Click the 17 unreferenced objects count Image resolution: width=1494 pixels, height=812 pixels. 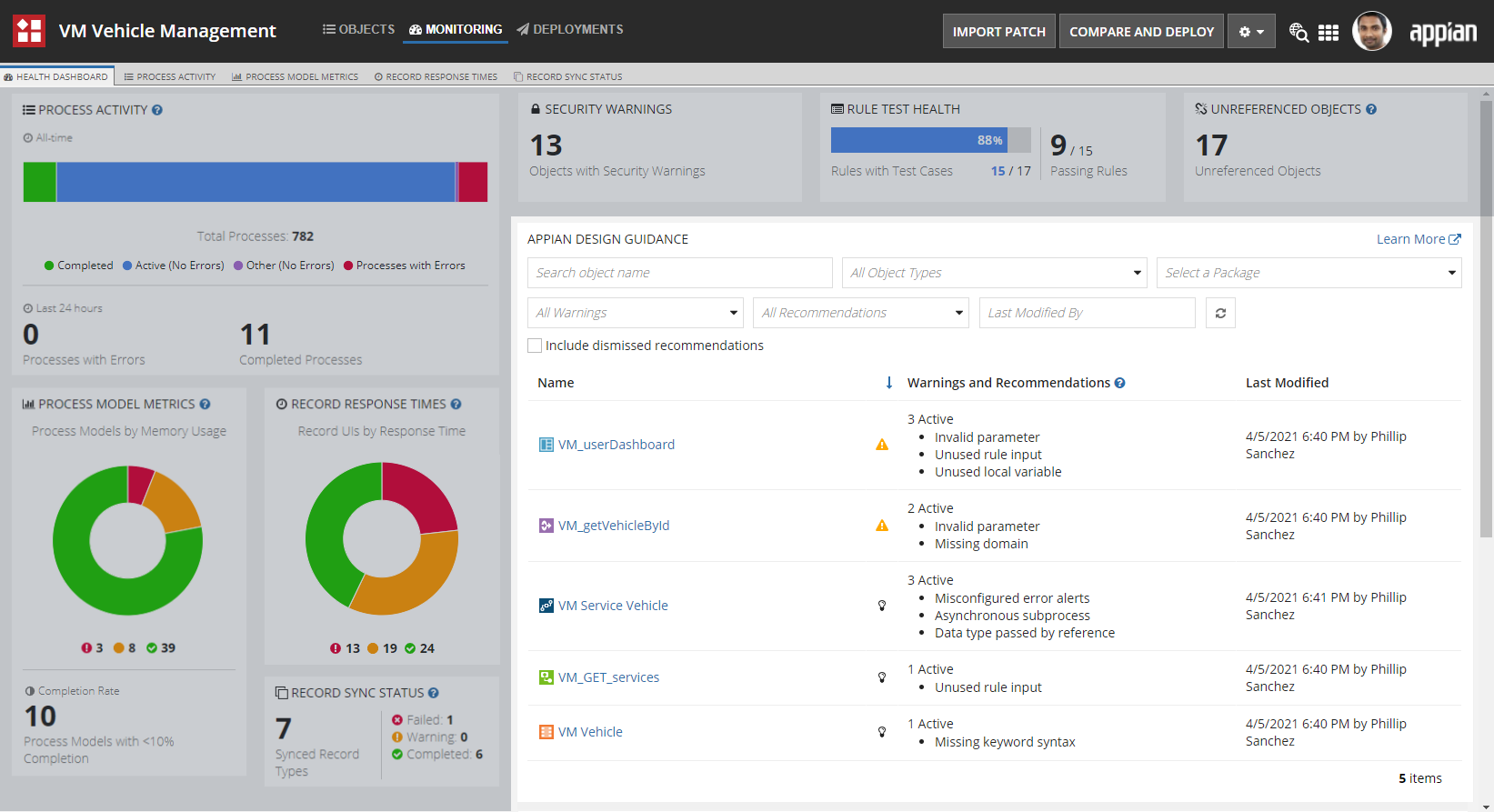coord(1211,145)
